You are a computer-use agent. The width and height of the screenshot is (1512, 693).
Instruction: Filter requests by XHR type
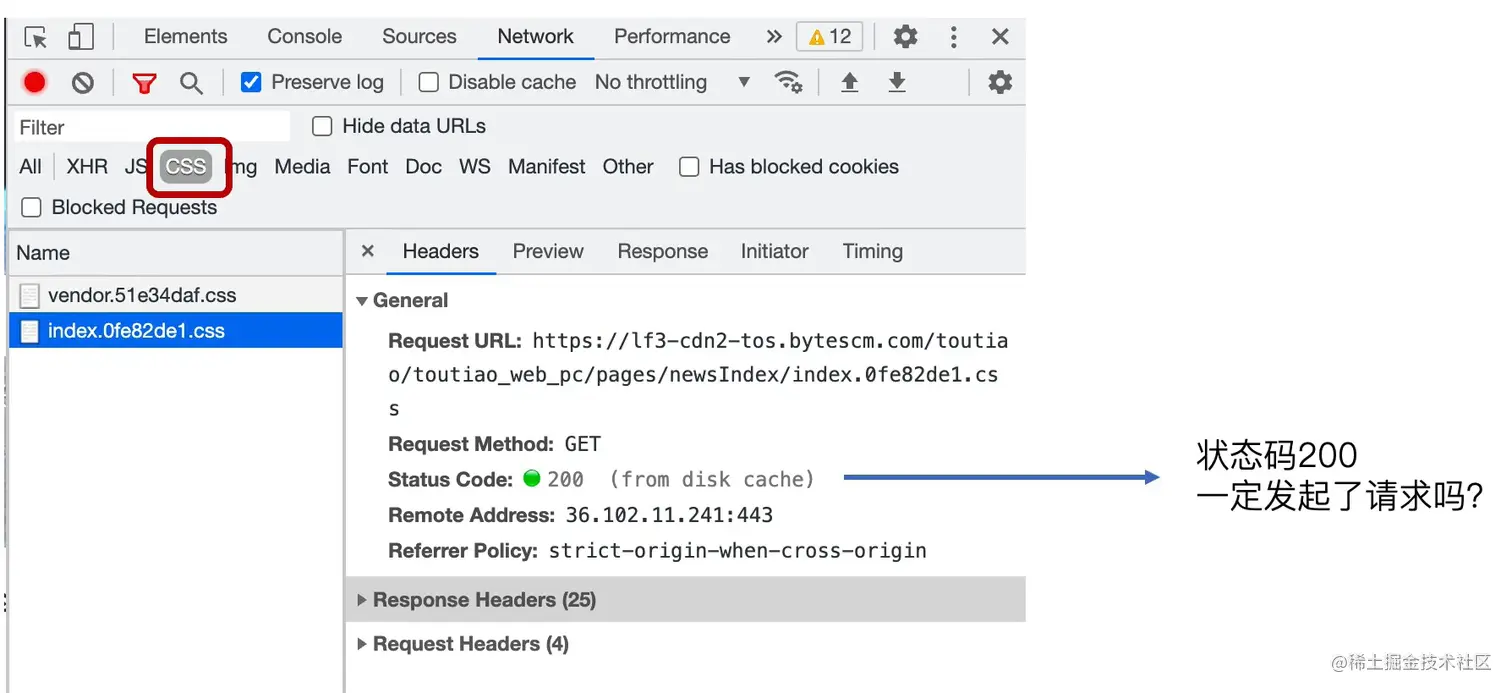pyautogui.click(x=87, y=167)
